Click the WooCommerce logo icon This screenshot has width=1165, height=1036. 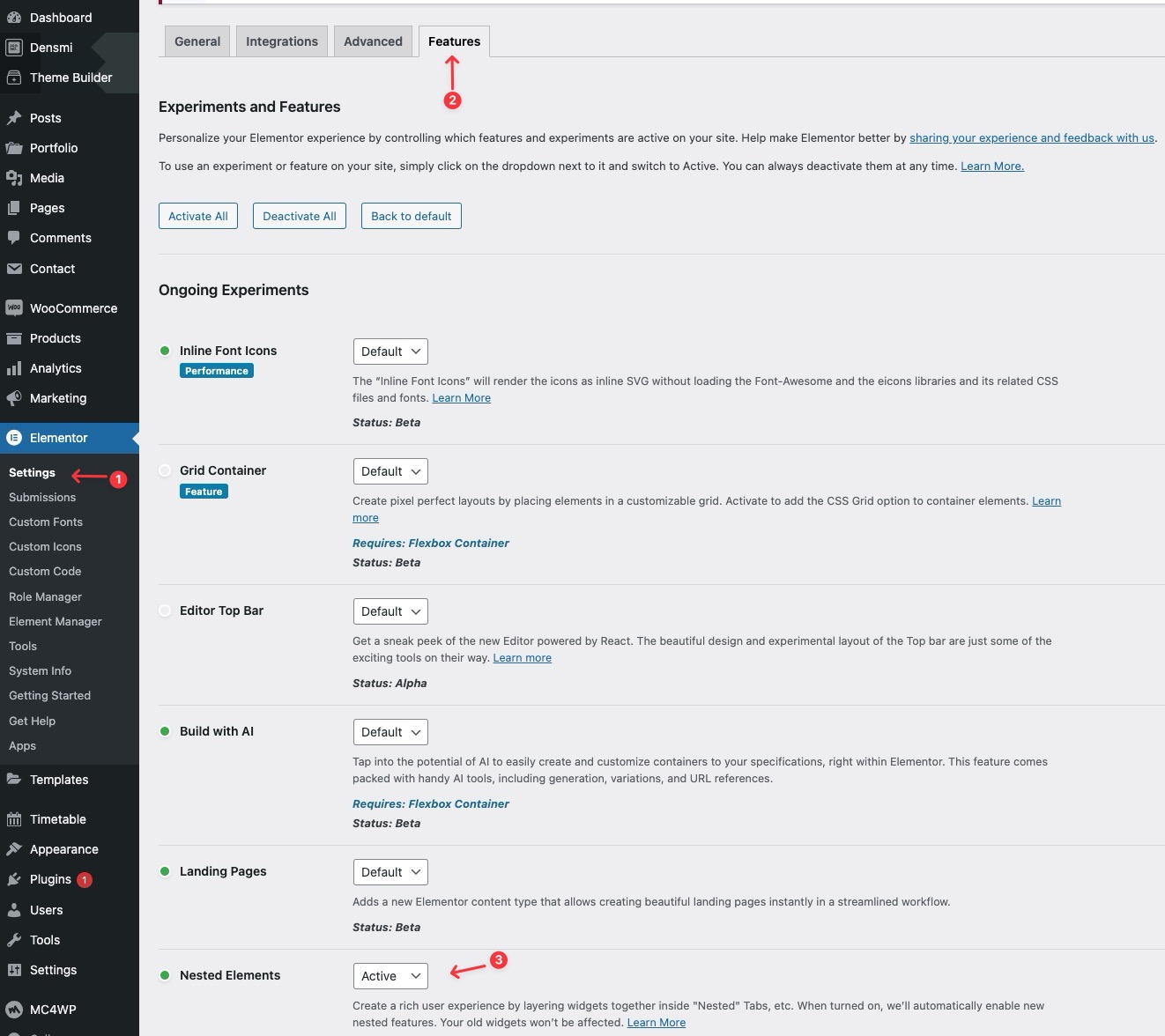pyautogui.click(x=14, y=308)
